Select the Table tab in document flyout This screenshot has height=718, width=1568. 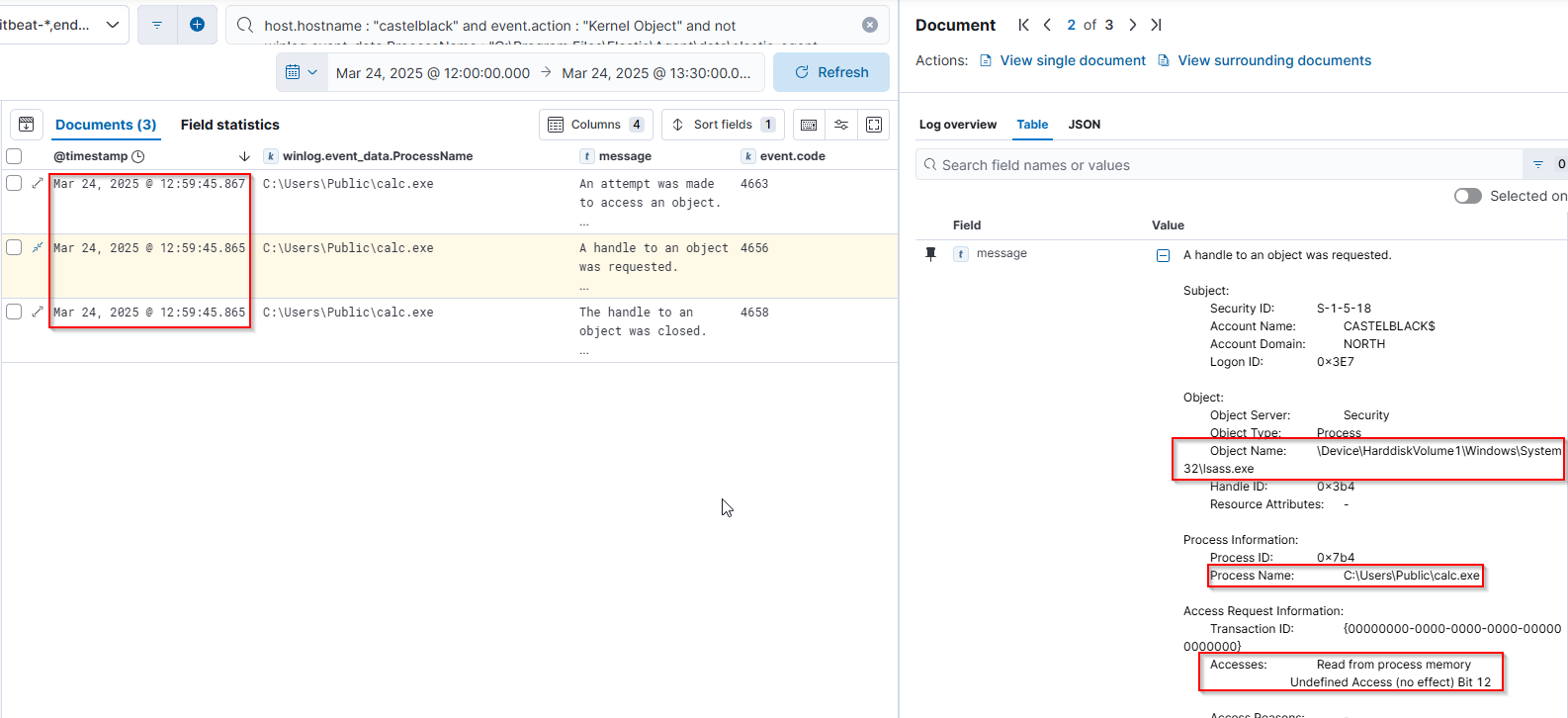pyautogui.click(x=1032, y=125)
